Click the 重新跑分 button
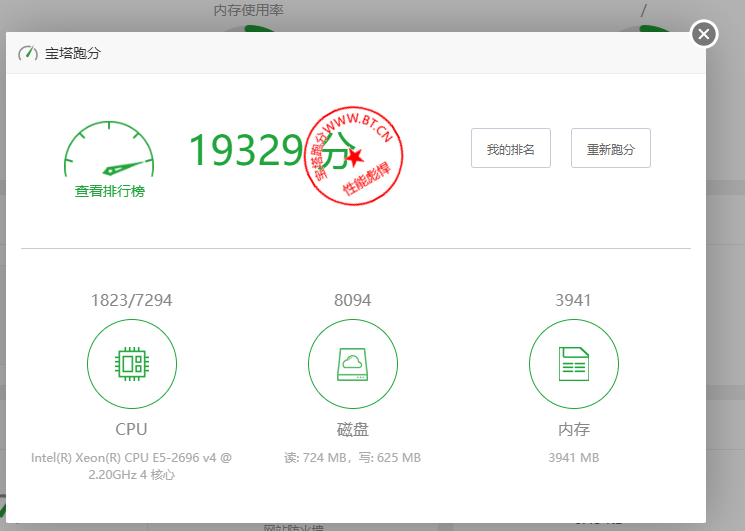 [x=611, y=148]
